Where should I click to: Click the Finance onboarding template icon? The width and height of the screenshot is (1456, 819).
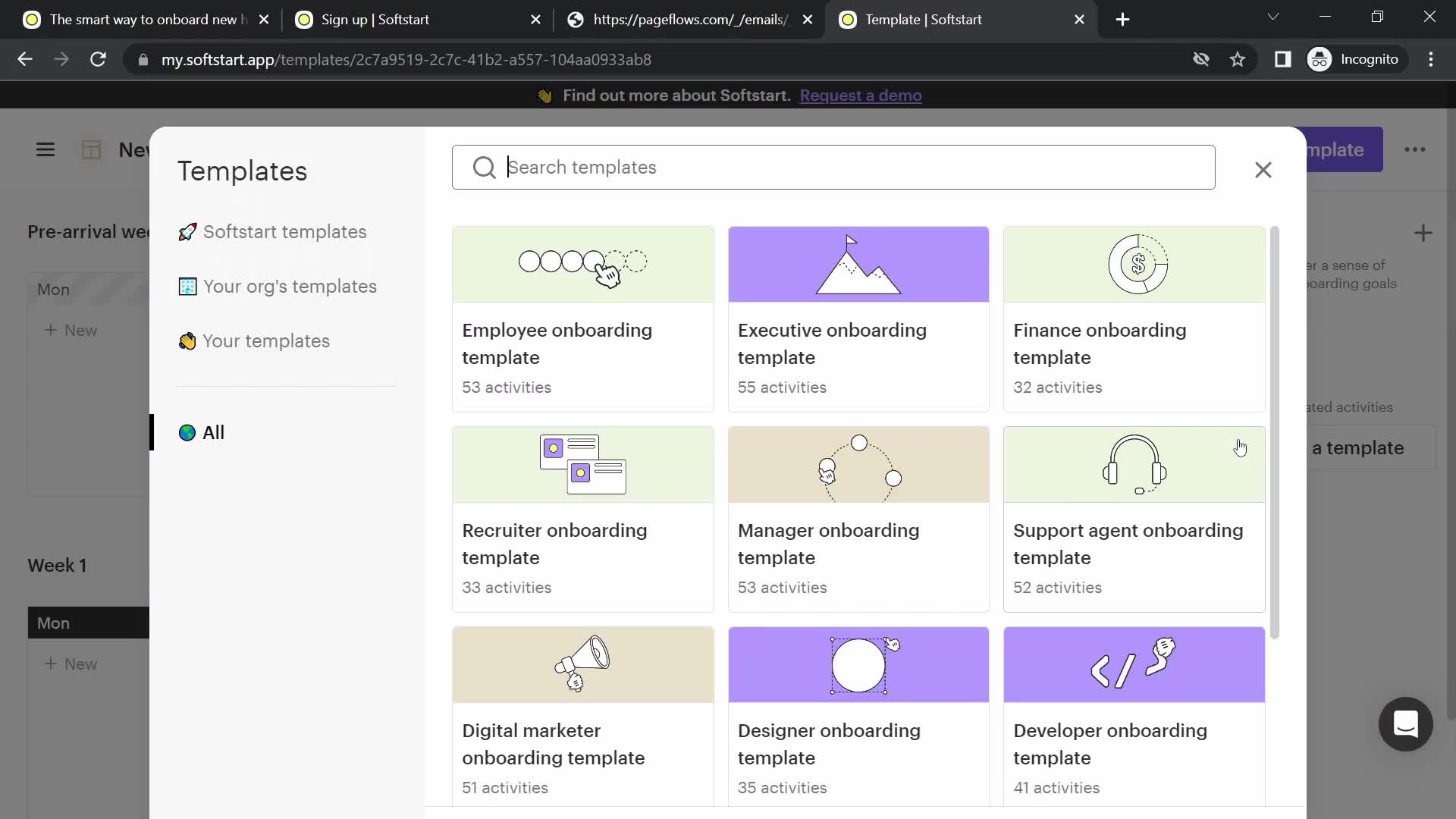1134,264
